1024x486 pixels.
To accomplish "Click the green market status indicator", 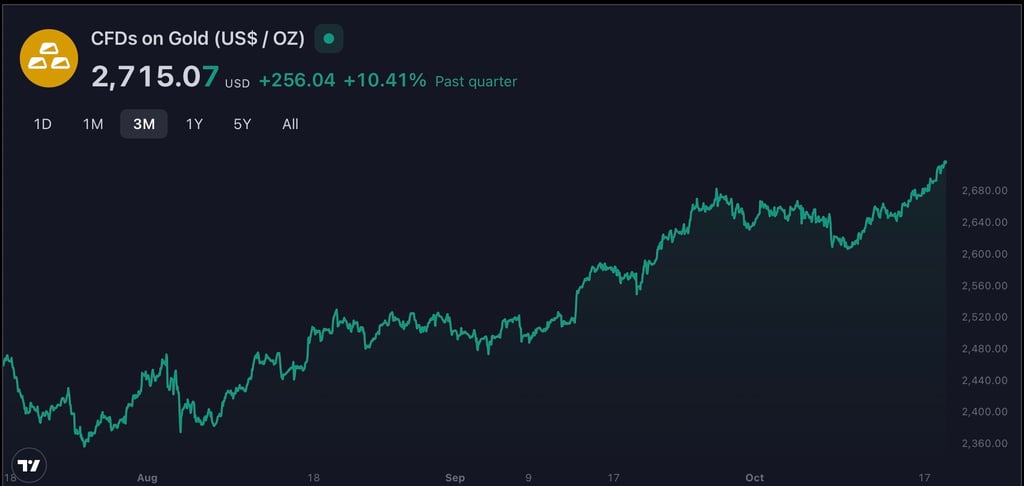I will [x=329, y=40].
